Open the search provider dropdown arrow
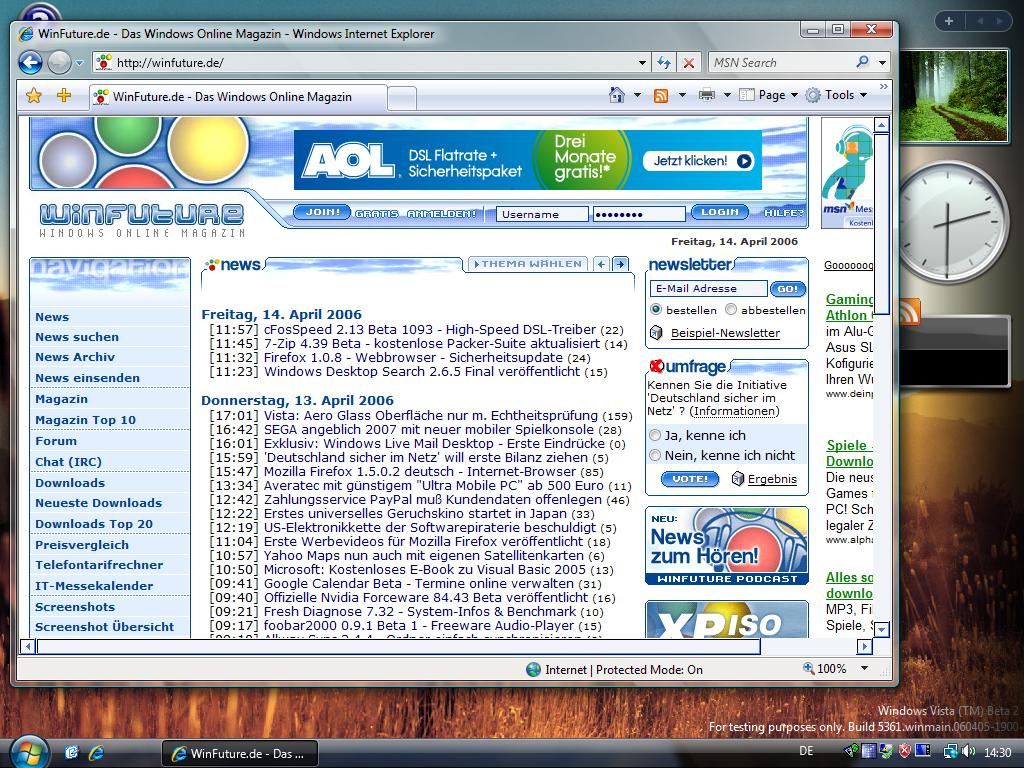 (x=882, y=63)
